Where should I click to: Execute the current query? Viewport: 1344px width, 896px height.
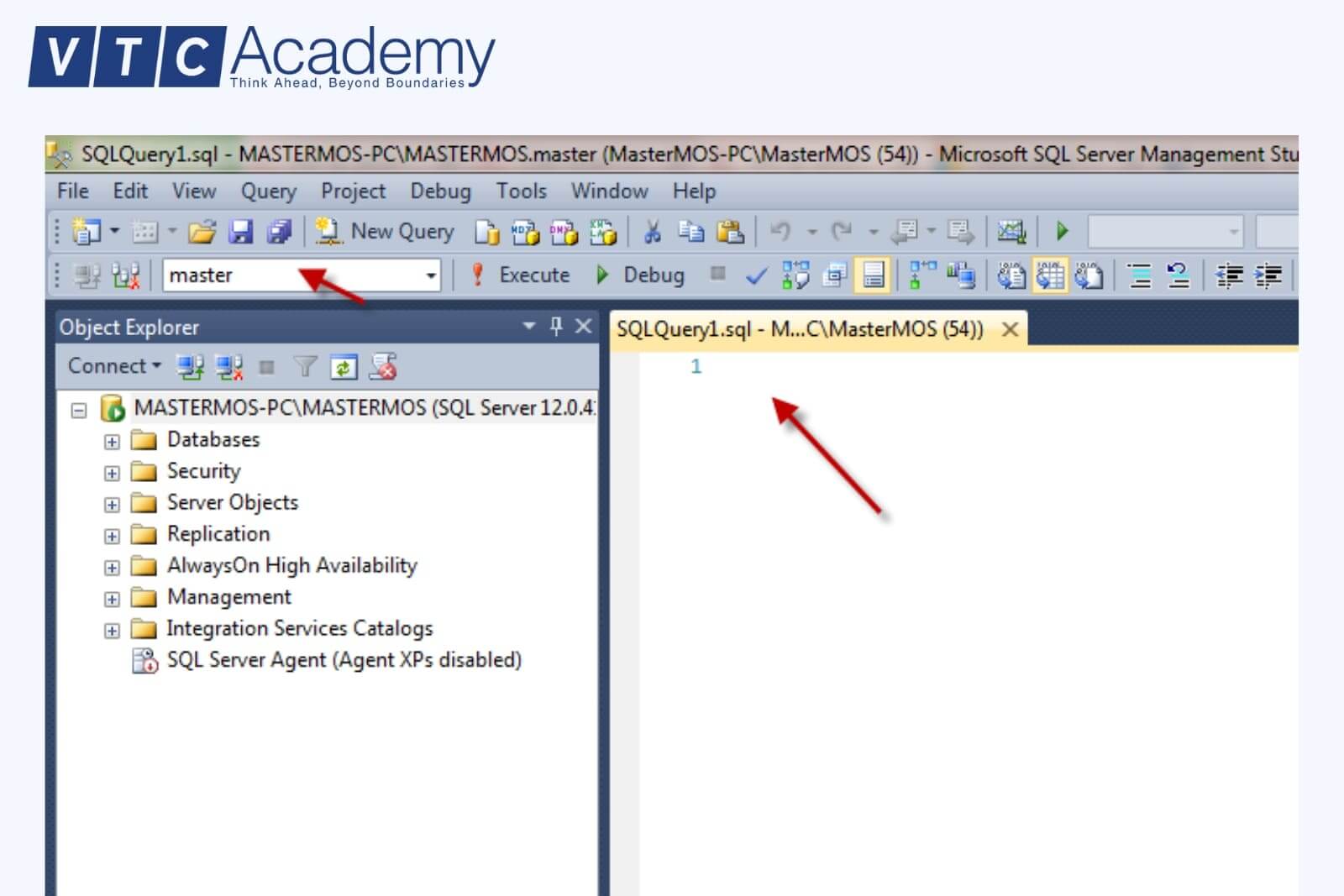tap(522, 275)
